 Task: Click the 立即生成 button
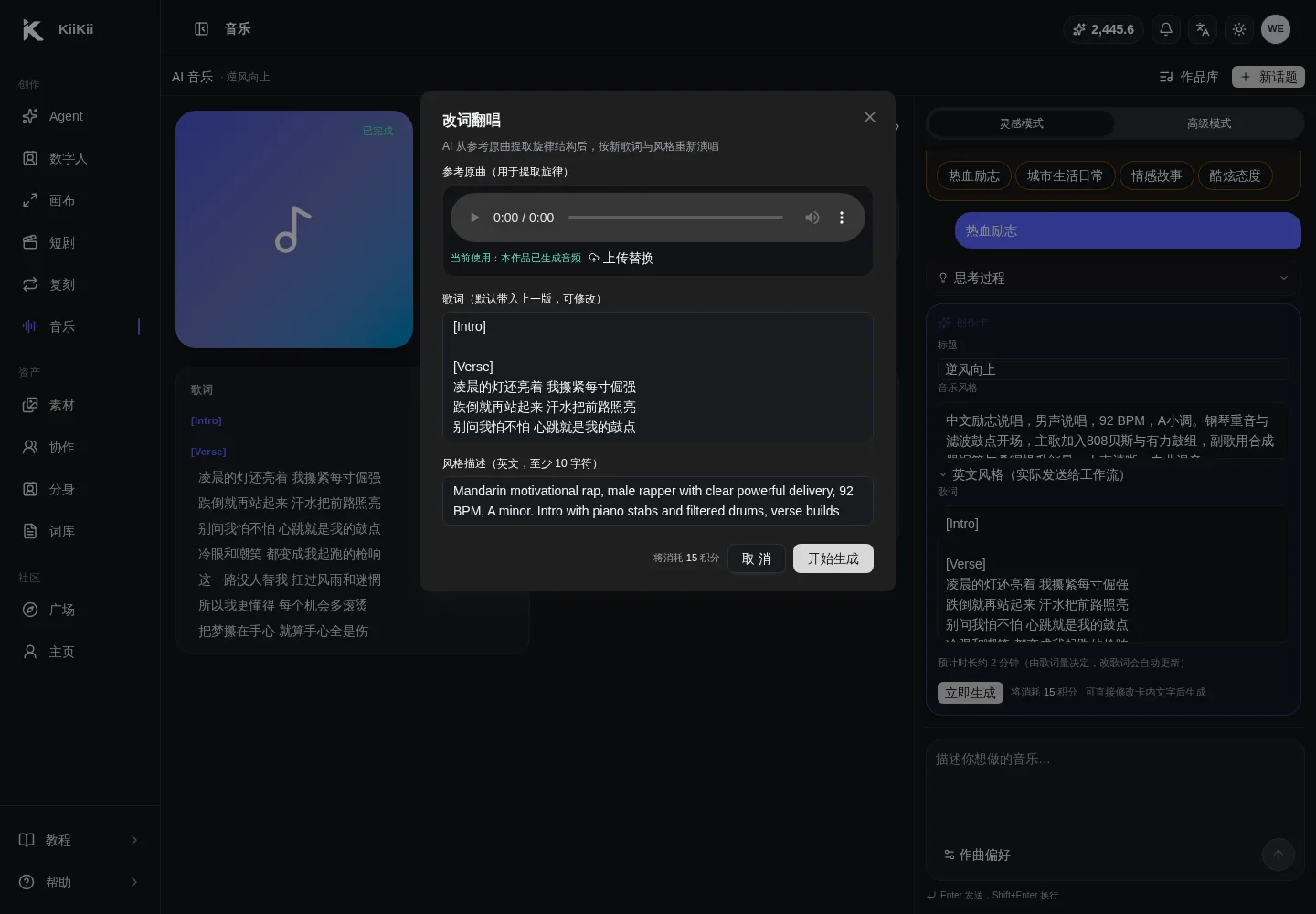pyautogui.click(x=971, y=693)
